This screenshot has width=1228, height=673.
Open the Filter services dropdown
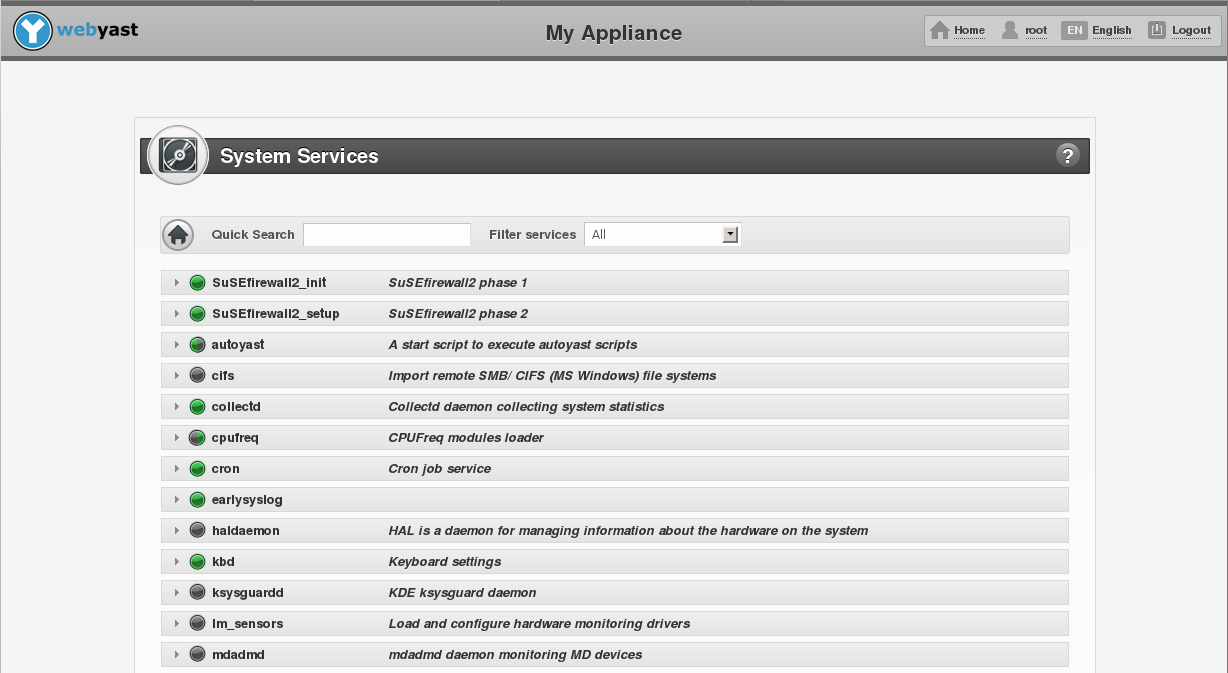(731, 233)
